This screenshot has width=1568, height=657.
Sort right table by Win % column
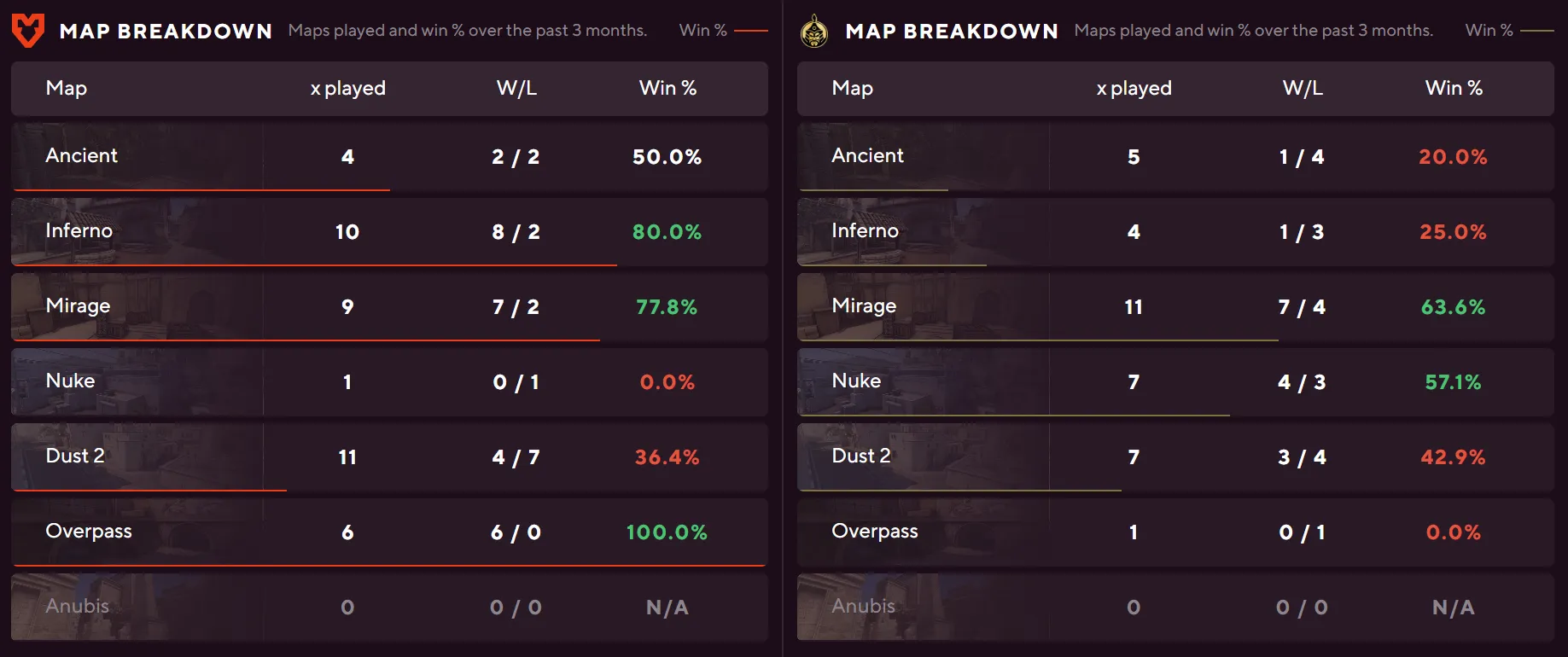(1453, 88)
